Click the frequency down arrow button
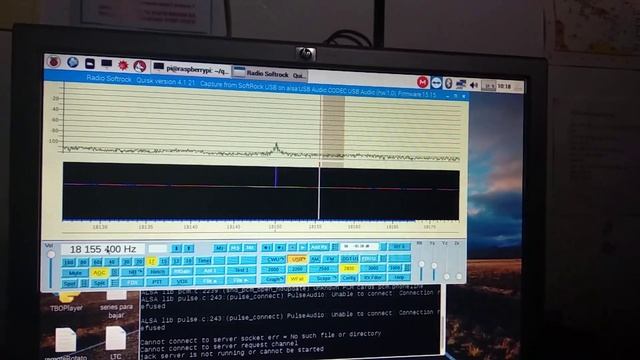 [176, 248]
